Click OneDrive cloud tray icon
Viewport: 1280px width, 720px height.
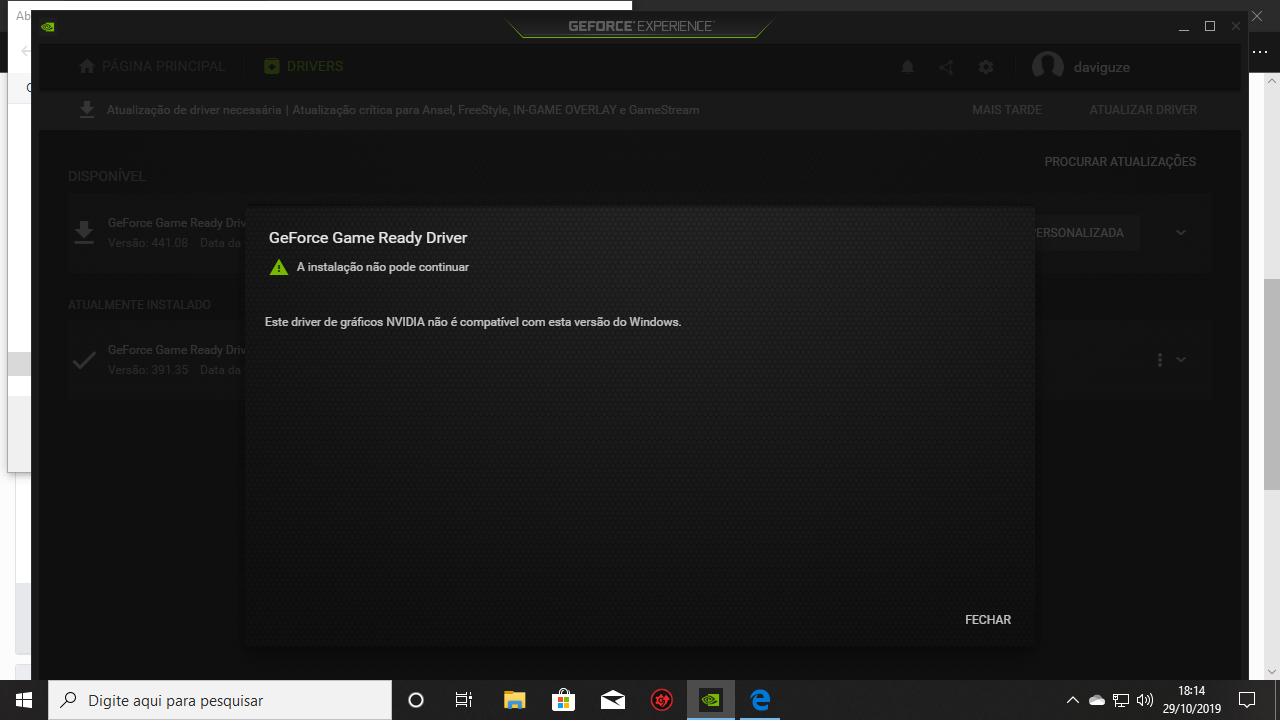click(1097, 700)
